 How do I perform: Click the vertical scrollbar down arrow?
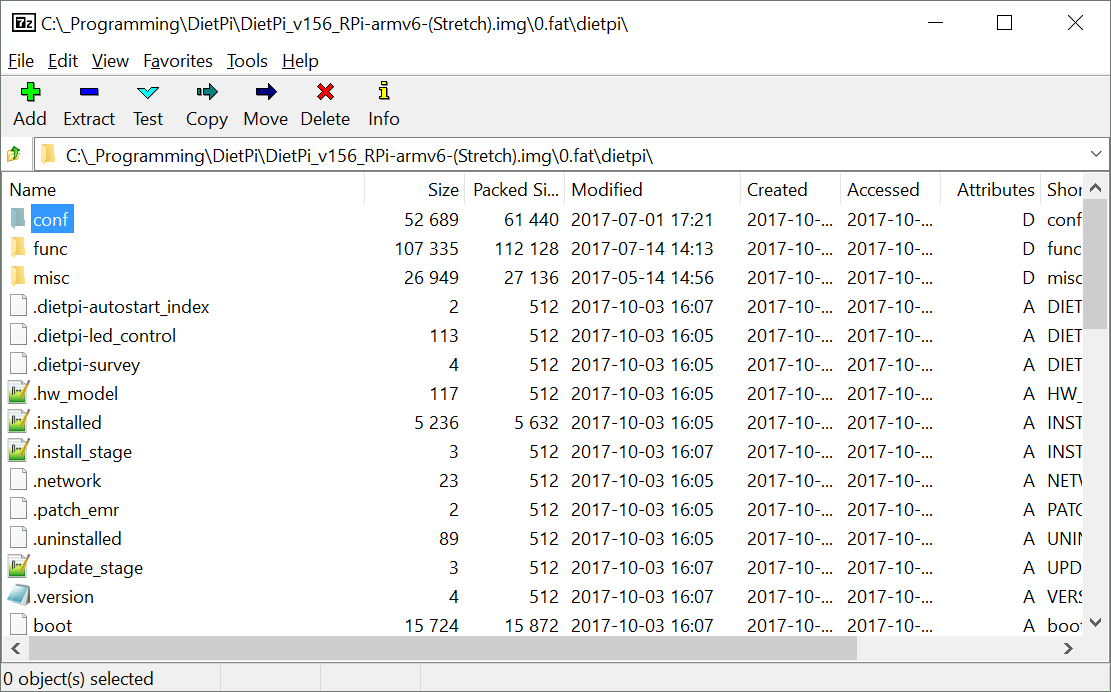[1095, 622]
